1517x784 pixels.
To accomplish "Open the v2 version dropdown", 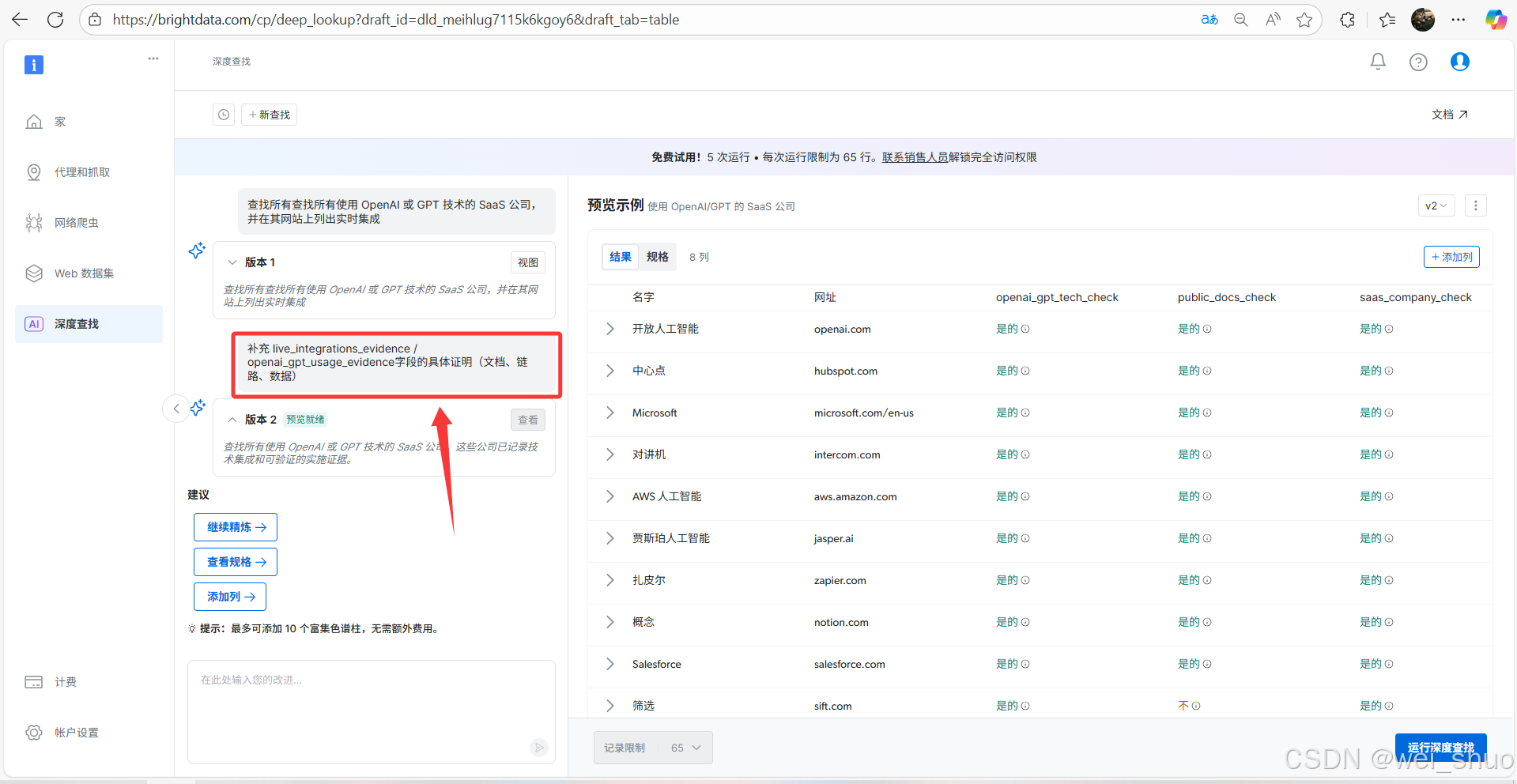I will pyautogui.click(x=1436, y=205).
